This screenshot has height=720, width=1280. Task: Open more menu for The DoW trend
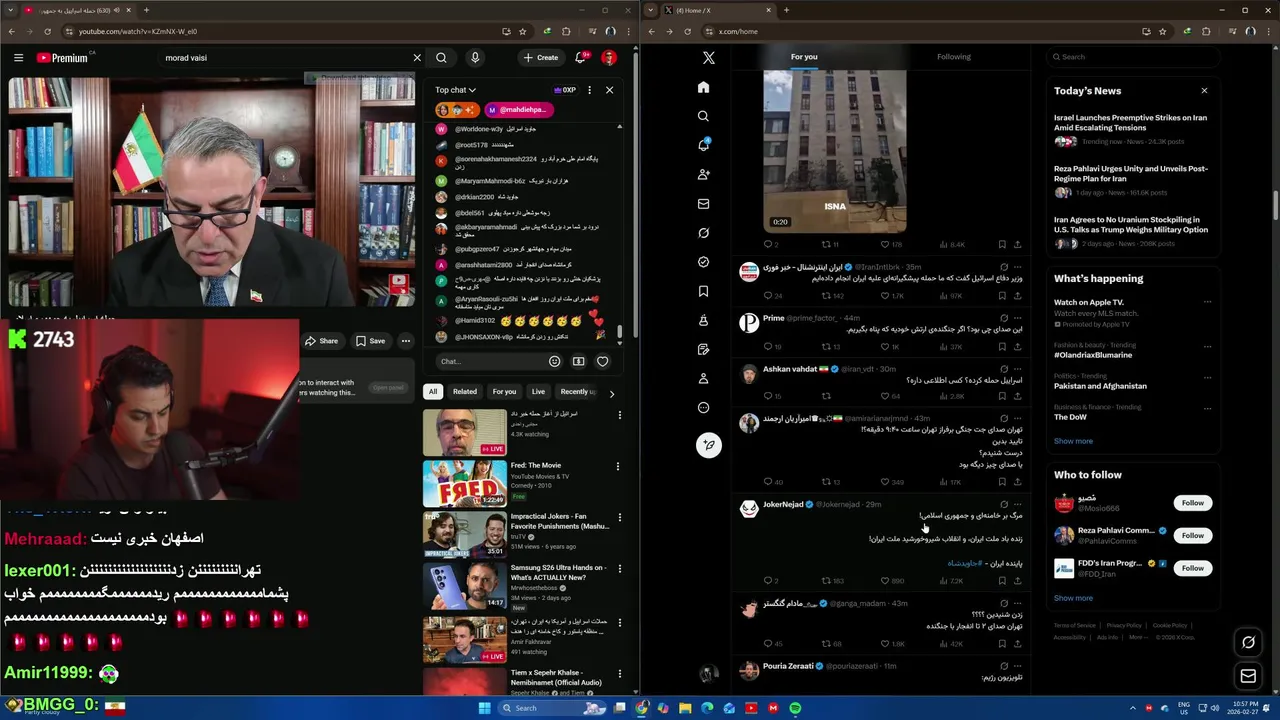coord(1207,408)
